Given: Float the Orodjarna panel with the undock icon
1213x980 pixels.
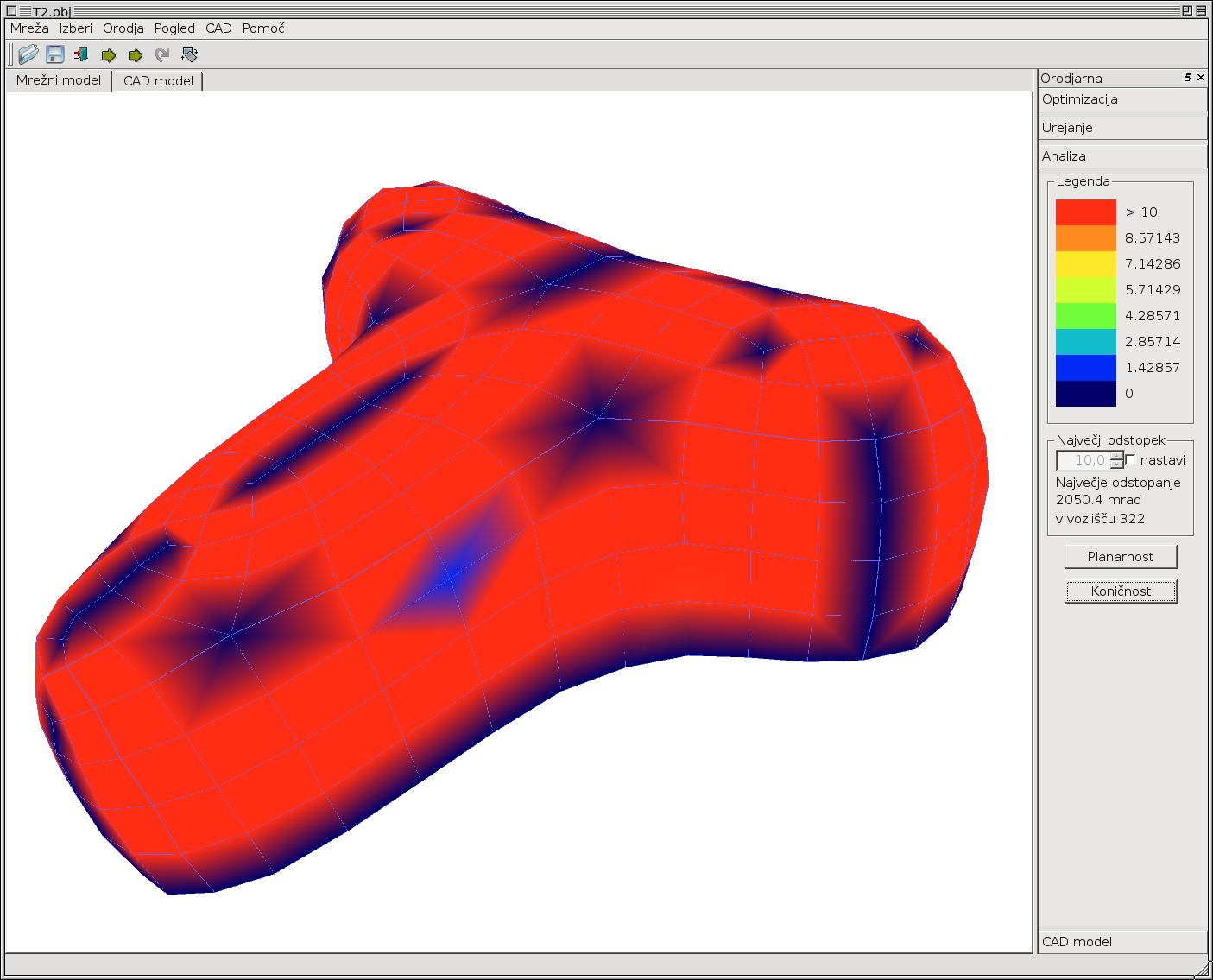Looking at the screenshot, I should click(x=1188, y=78).
